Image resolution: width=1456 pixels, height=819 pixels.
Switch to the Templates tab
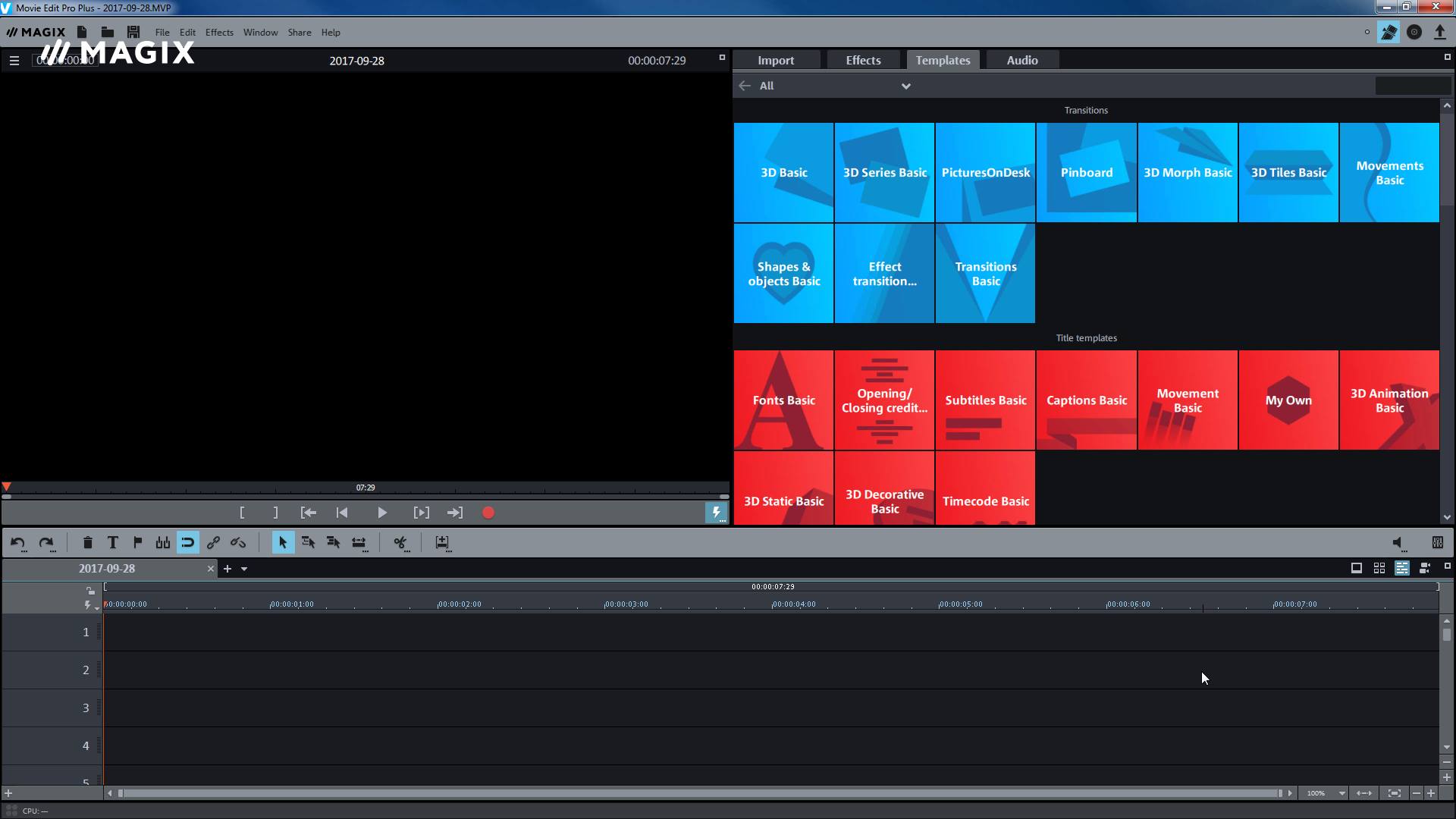(942, 60)
